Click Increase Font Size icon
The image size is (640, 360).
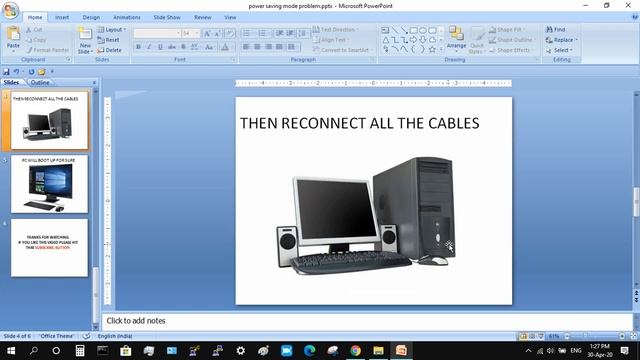pyautogui.click(x=207, y=33)
